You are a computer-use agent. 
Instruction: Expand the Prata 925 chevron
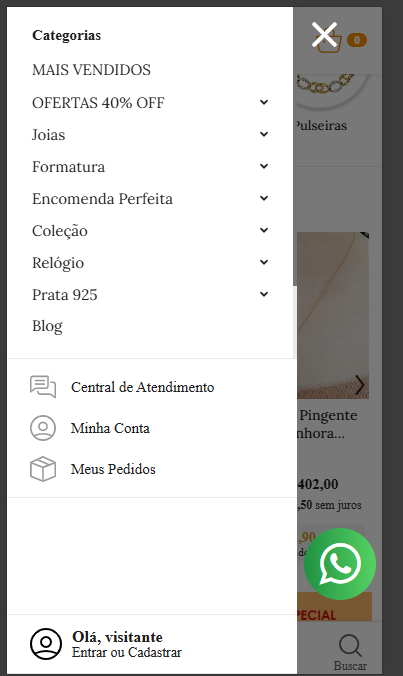(264, 294)
